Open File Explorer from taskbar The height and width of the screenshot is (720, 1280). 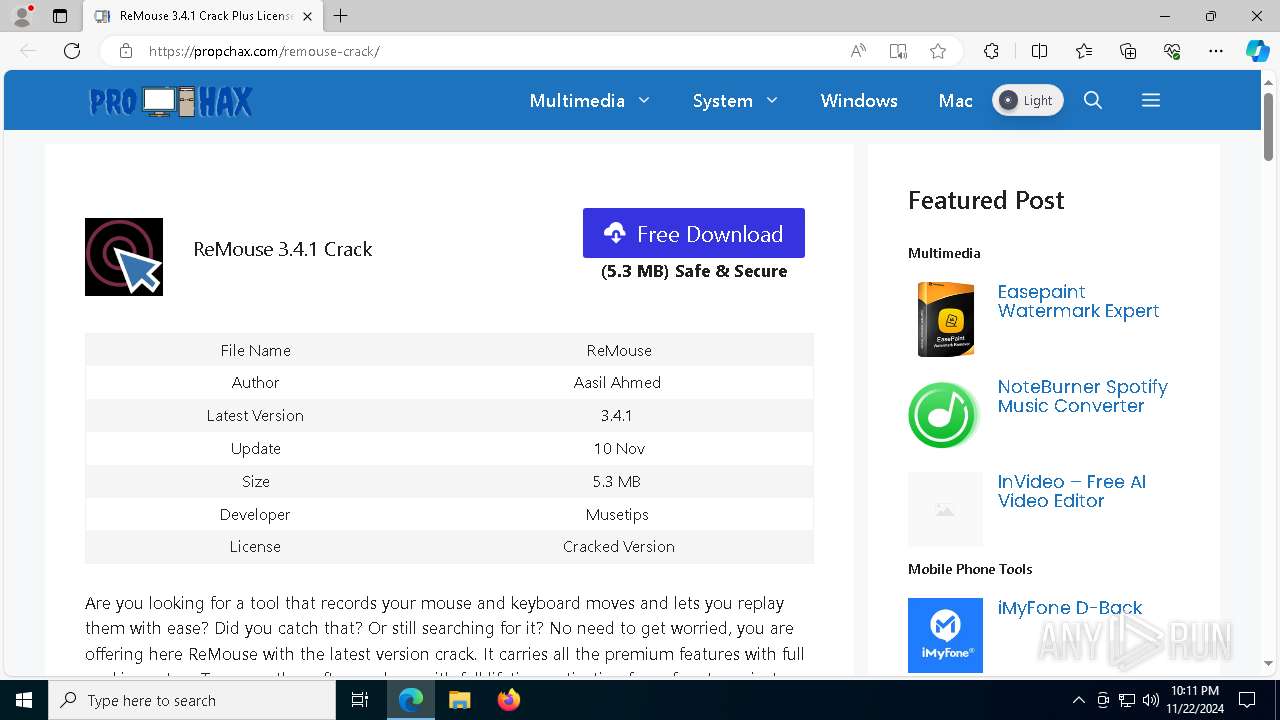[x=459, y=700]
